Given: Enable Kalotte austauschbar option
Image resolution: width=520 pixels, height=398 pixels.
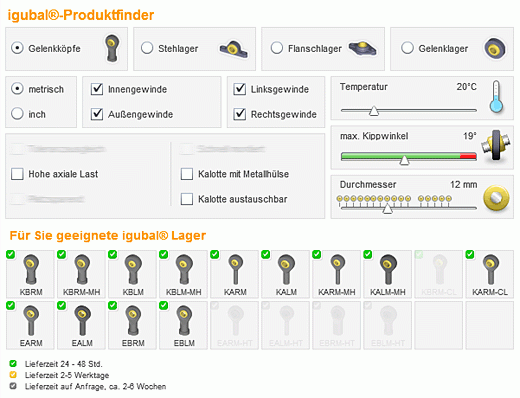Looking at the screenshot, I should tap(187, 199).
